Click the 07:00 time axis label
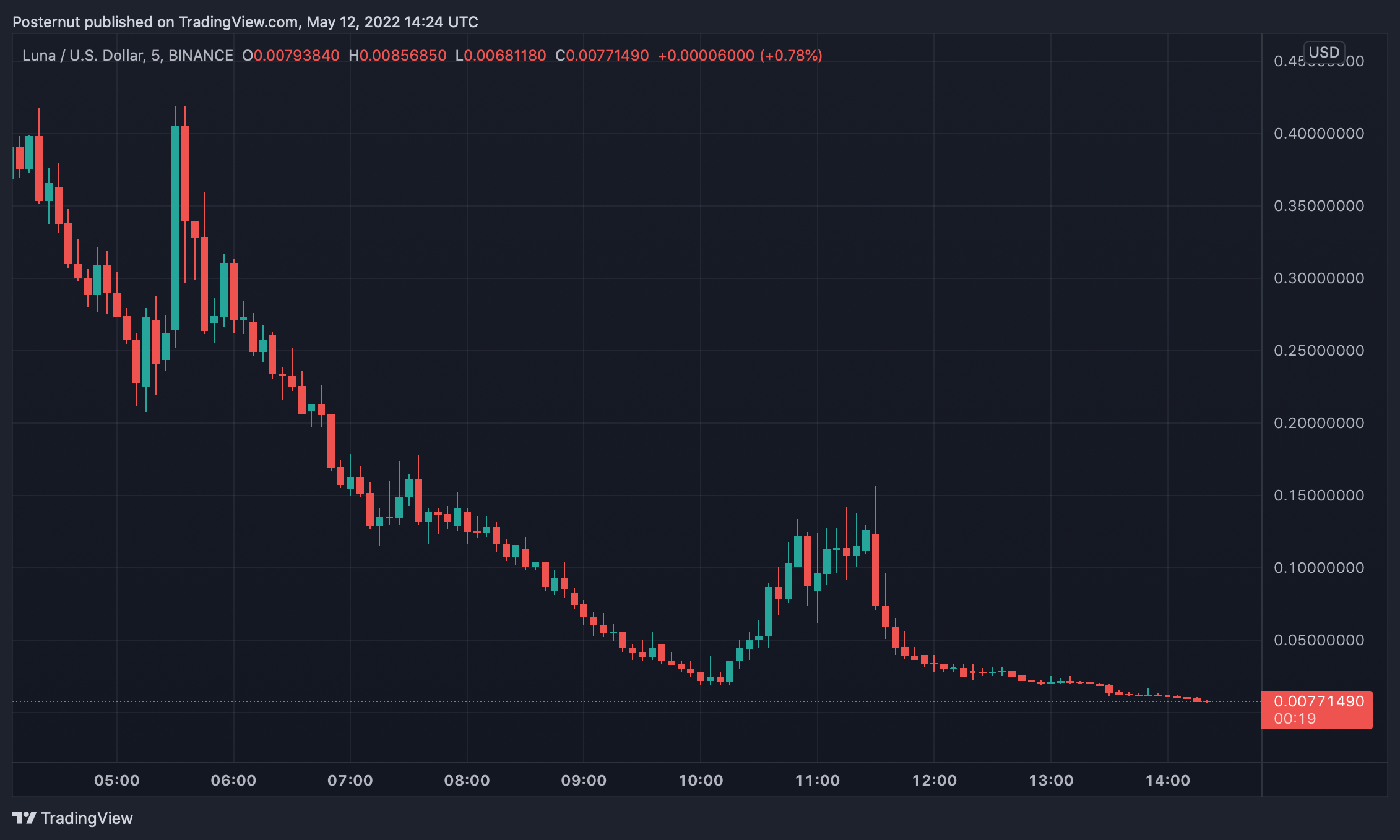This screenshot has width=1400, height=840. (350, 780)
